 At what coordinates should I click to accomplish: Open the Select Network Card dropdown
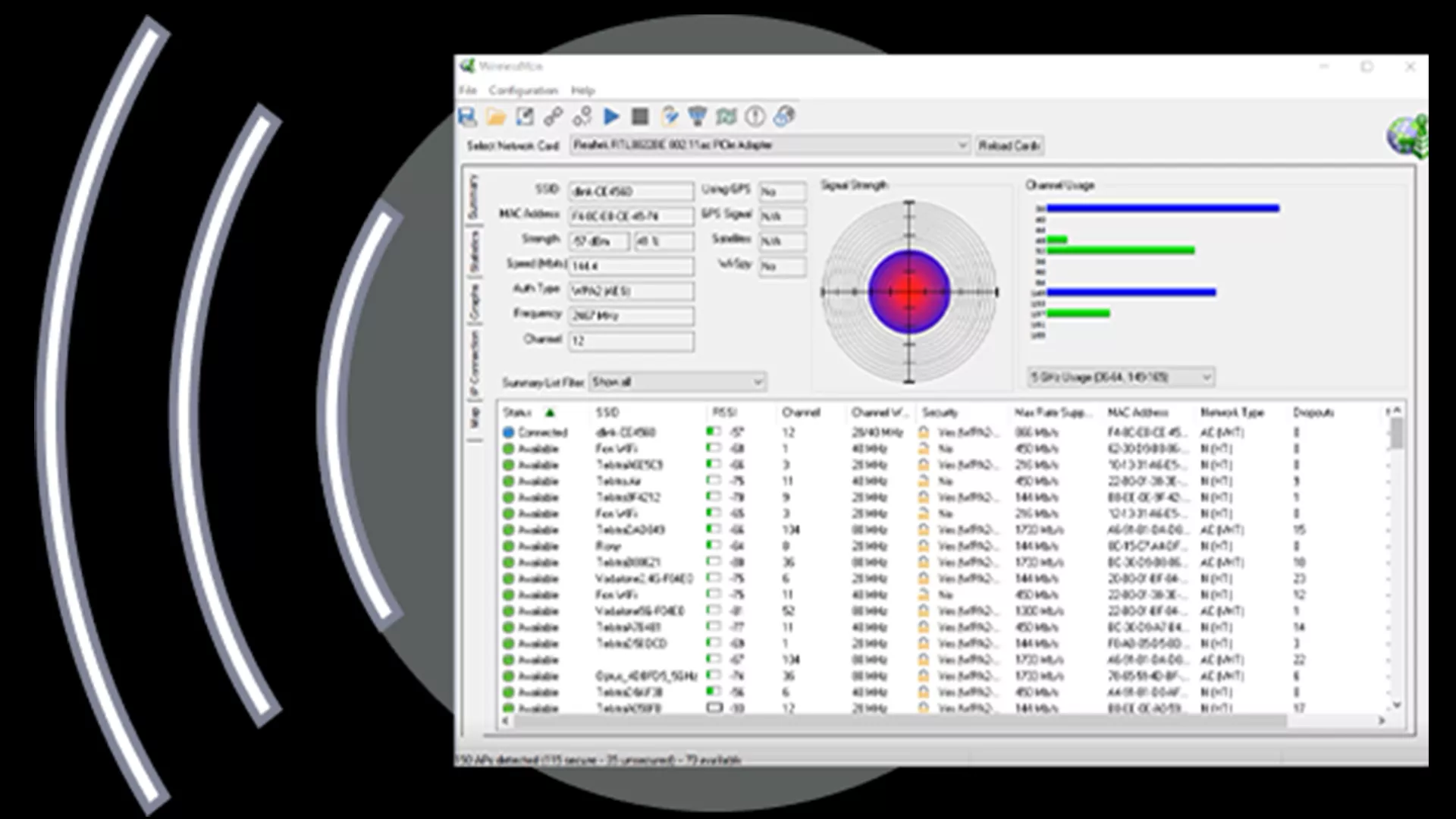point(962,145)
